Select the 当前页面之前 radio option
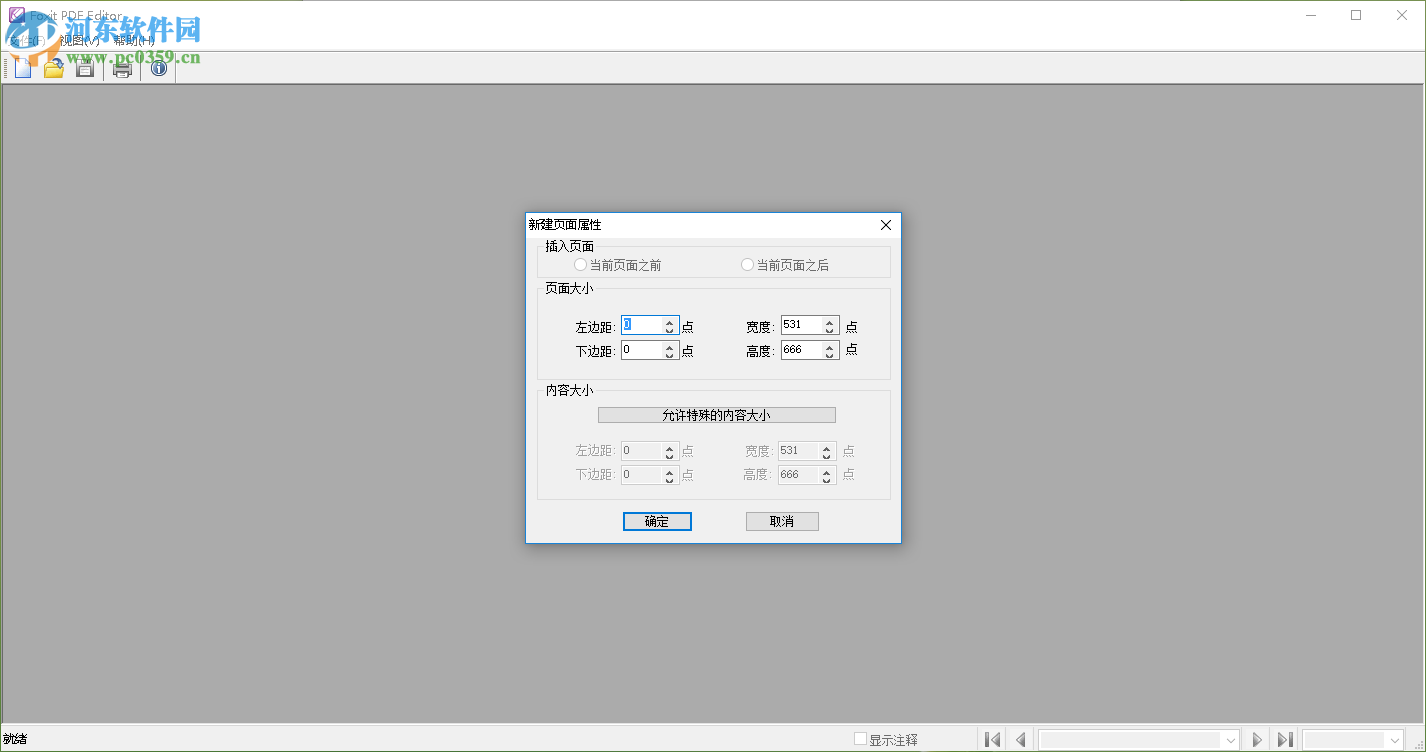The image size is (1426, 752). 580,263
